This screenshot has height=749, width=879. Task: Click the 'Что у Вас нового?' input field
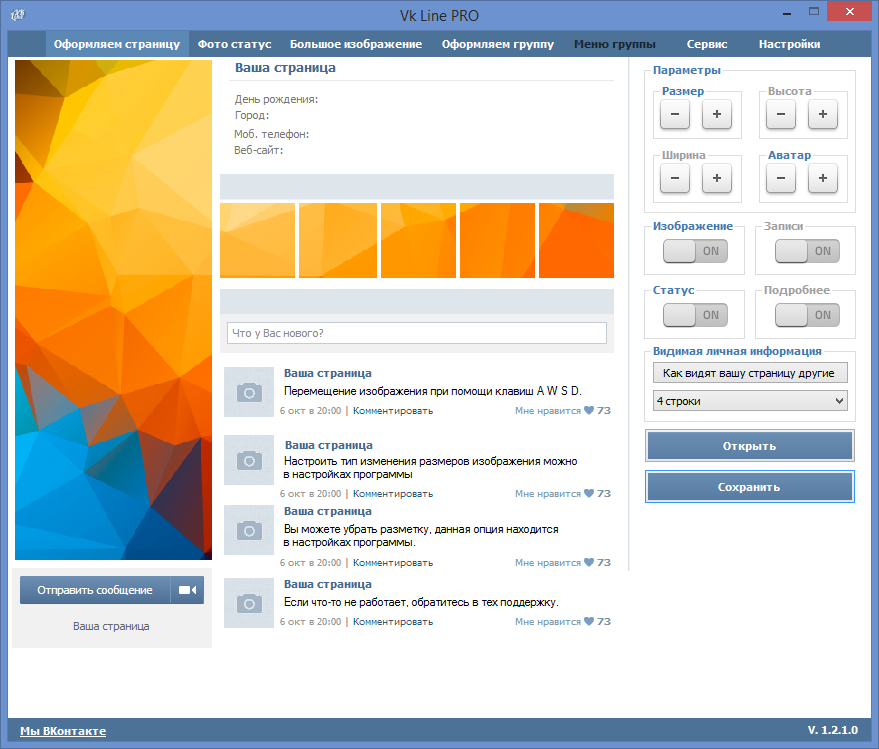tap(417, 333)
